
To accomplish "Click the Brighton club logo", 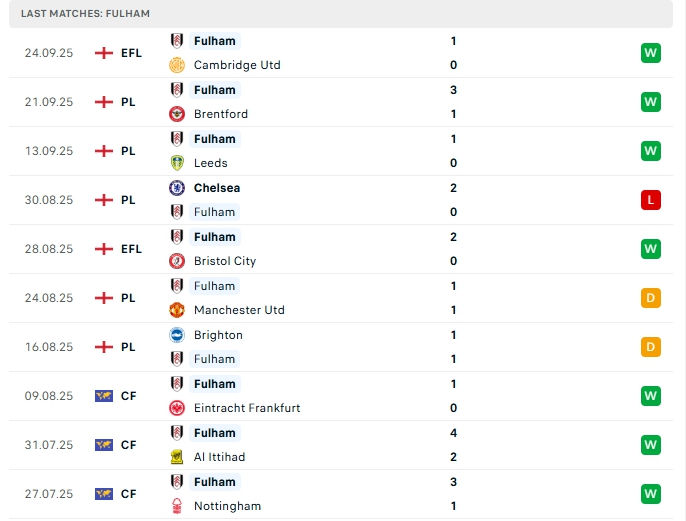I will coord(177,335).
